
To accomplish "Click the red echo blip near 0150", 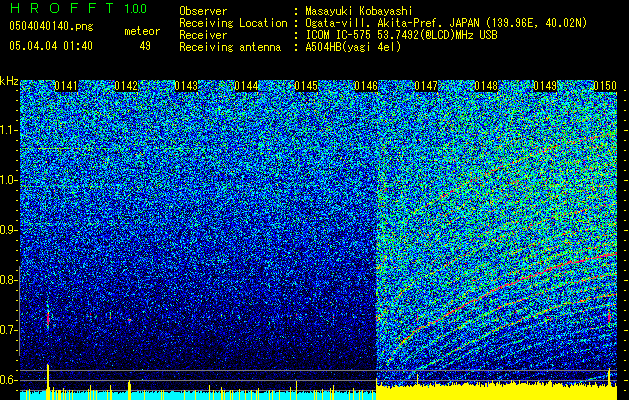I will [609, 317].
